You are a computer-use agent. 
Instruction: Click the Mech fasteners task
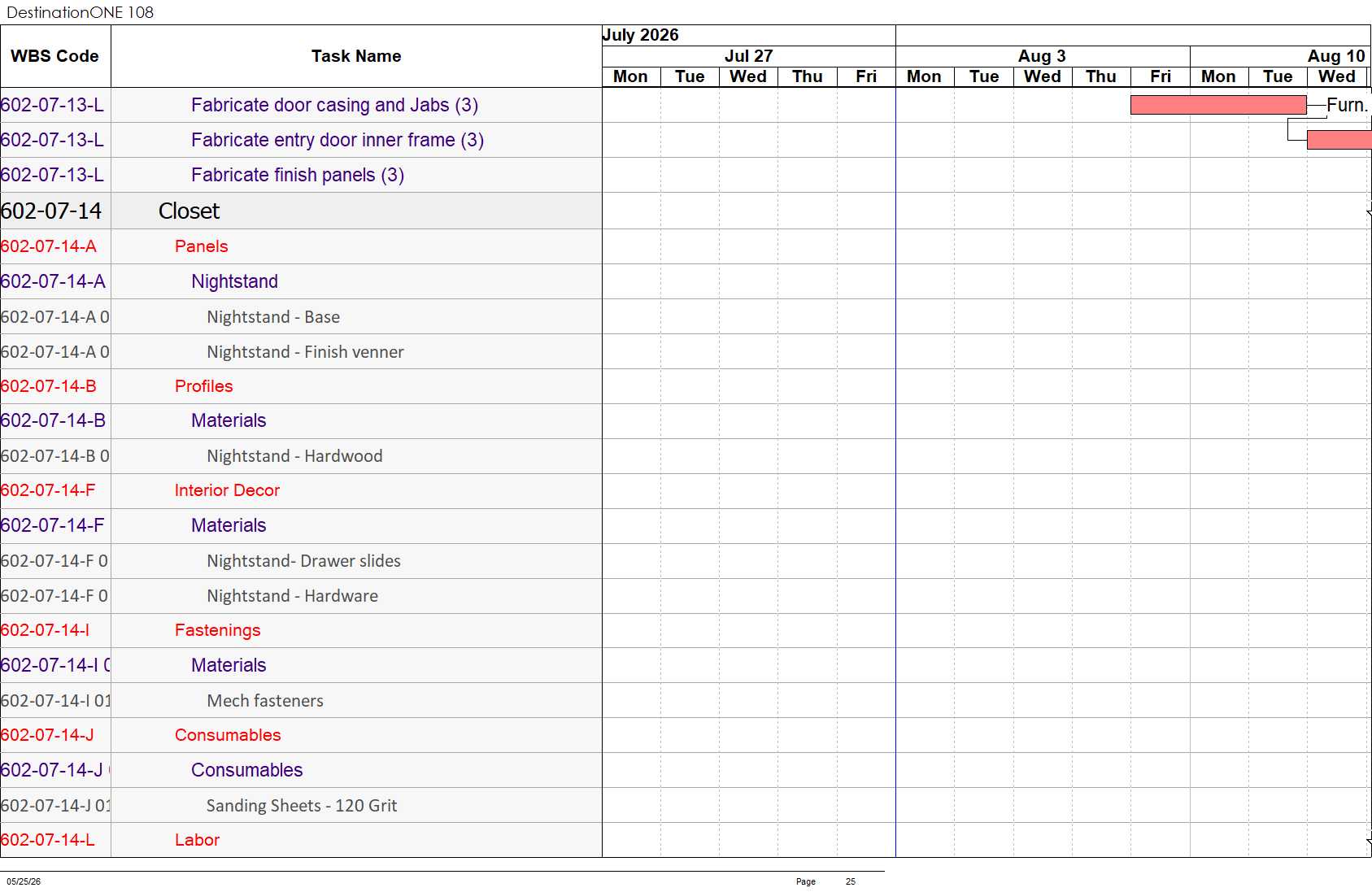click(265, 701)
